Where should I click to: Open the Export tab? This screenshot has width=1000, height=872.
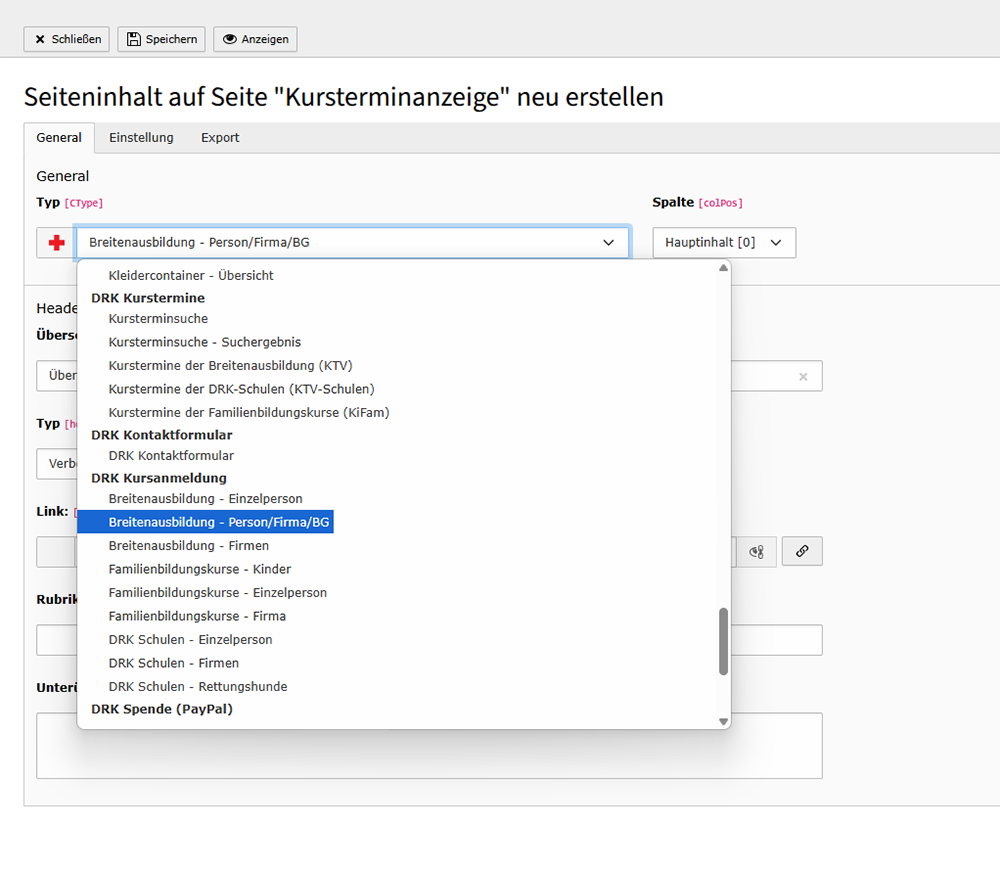tap(220, 138)
